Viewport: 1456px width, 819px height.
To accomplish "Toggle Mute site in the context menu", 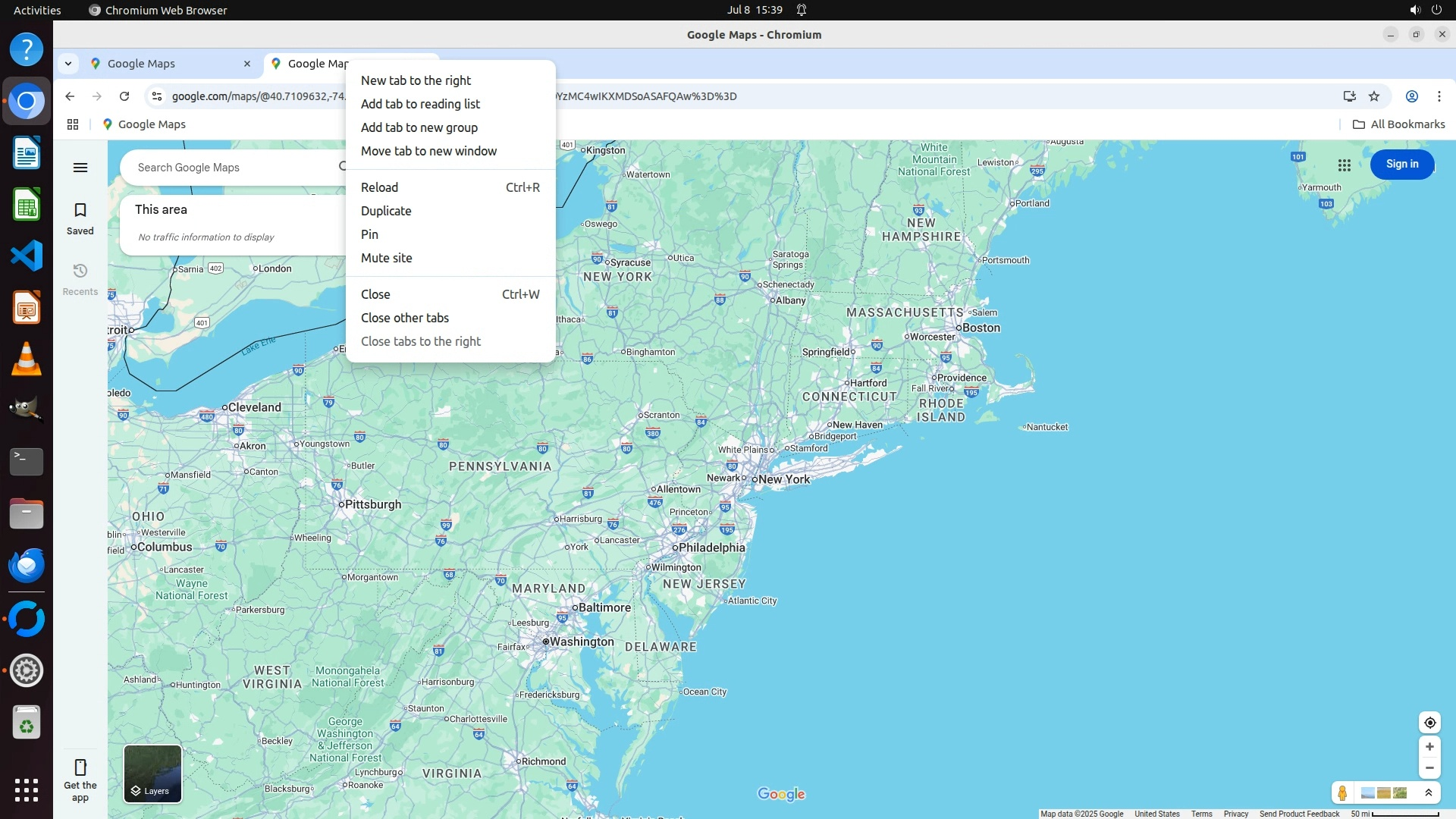I will coord(387,258).
